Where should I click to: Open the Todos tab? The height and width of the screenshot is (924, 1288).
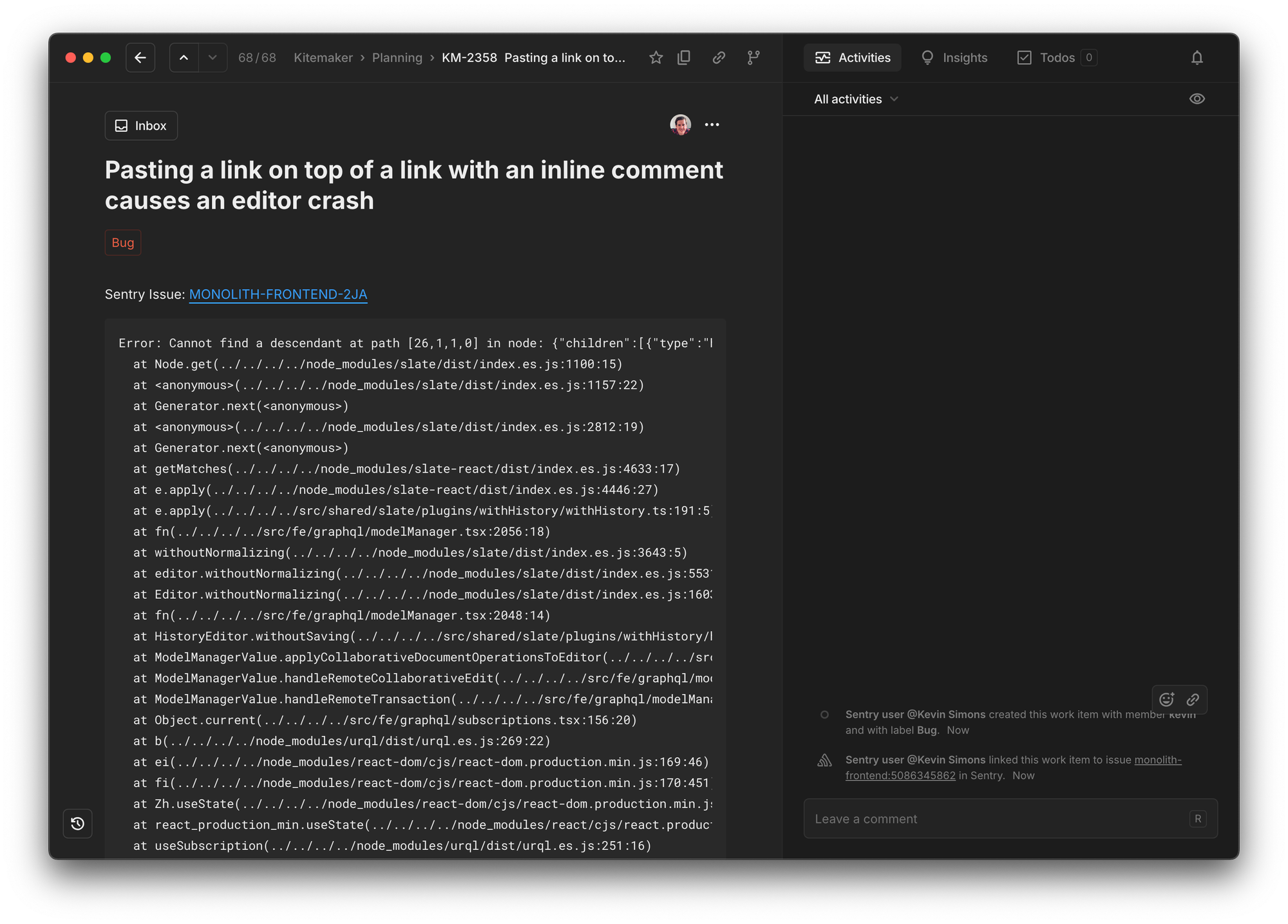[1056, 58]
